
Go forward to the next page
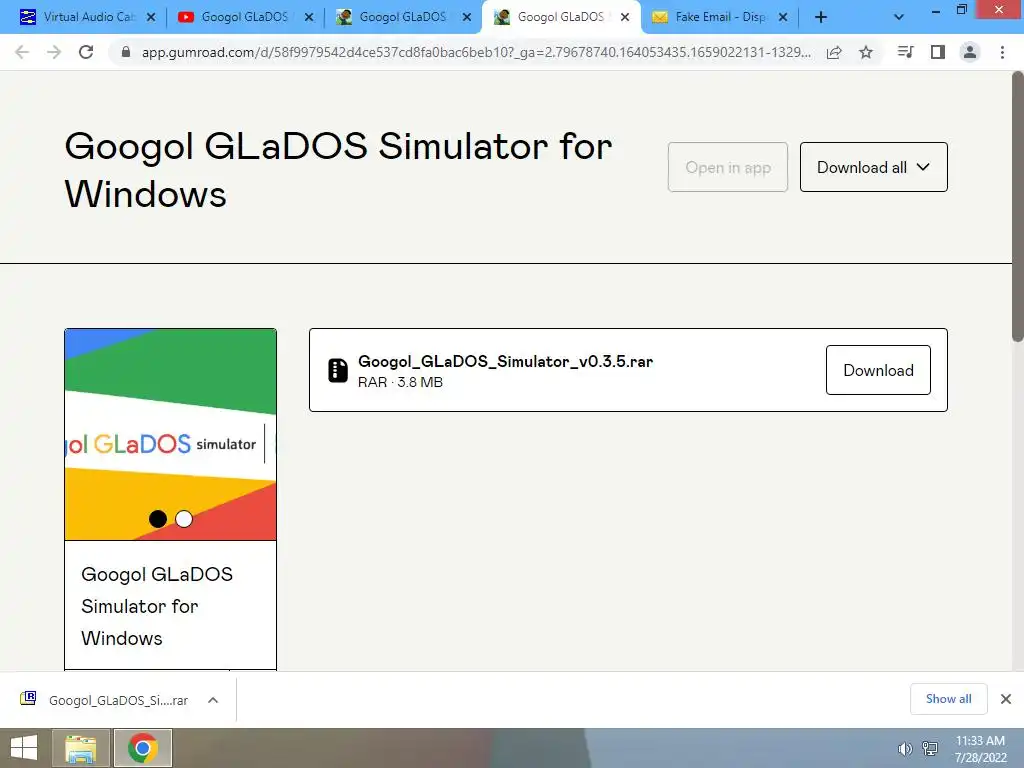(x=54, y=52)
